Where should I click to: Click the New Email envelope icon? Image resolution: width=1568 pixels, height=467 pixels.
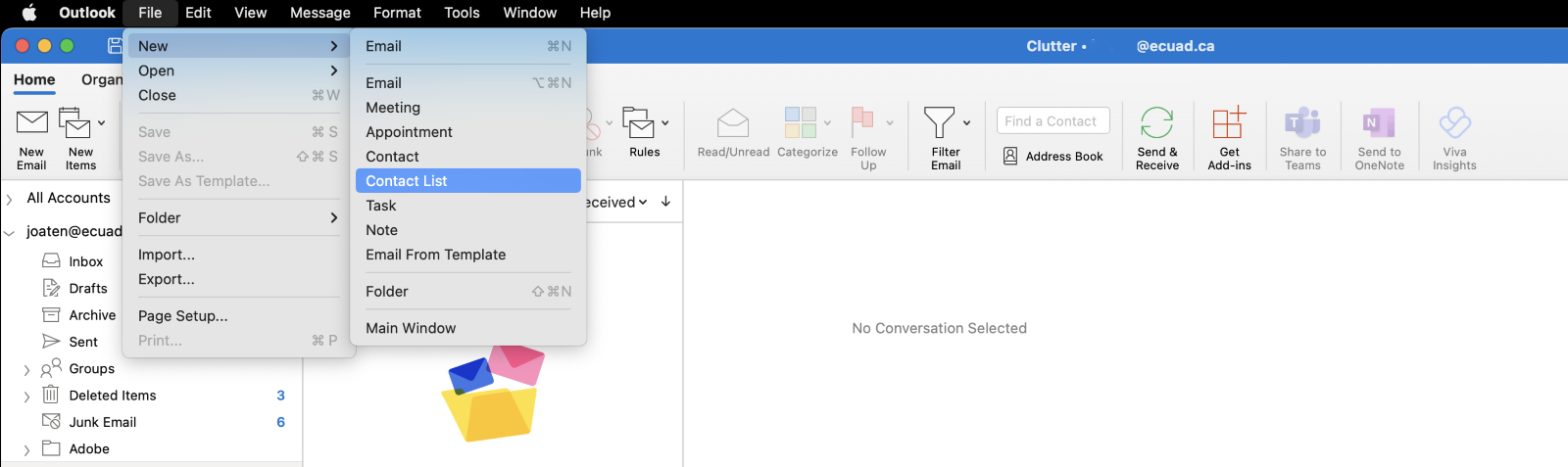[31, 123]
